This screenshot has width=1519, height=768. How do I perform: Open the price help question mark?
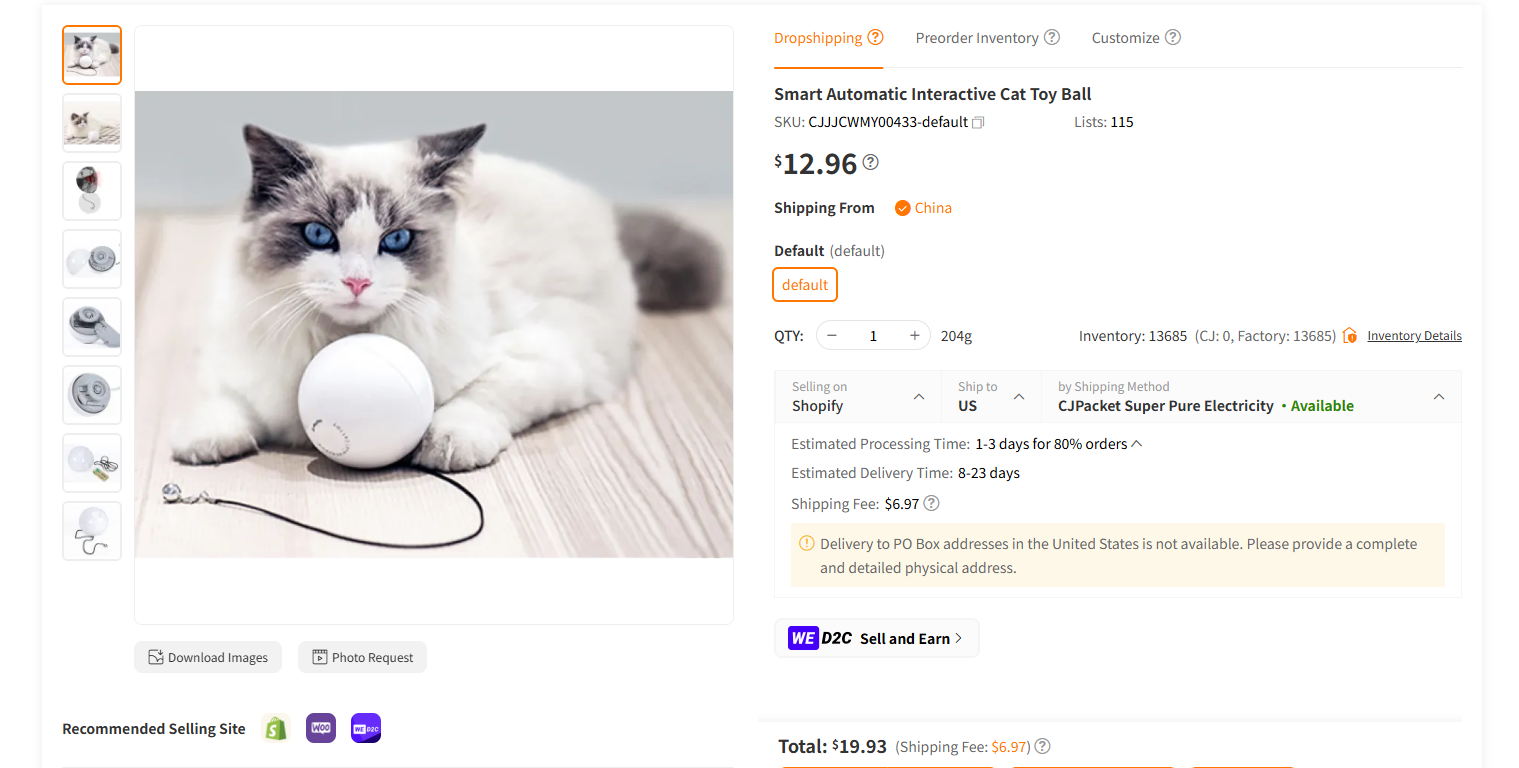pos(870,162)
